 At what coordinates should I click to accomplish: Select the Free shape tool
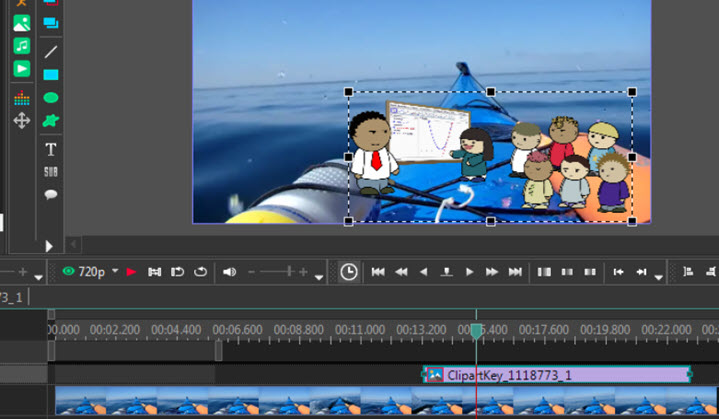point(50,121)
